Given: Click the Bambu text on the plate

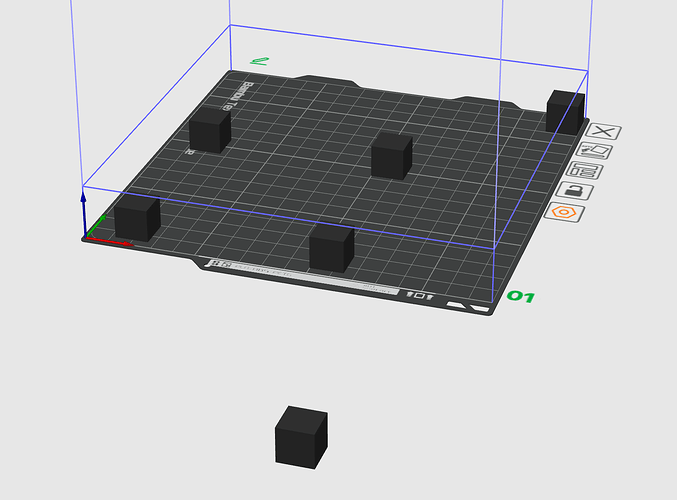Looking at the screenshot, I should pyautogui.click(x=237, y=95).
